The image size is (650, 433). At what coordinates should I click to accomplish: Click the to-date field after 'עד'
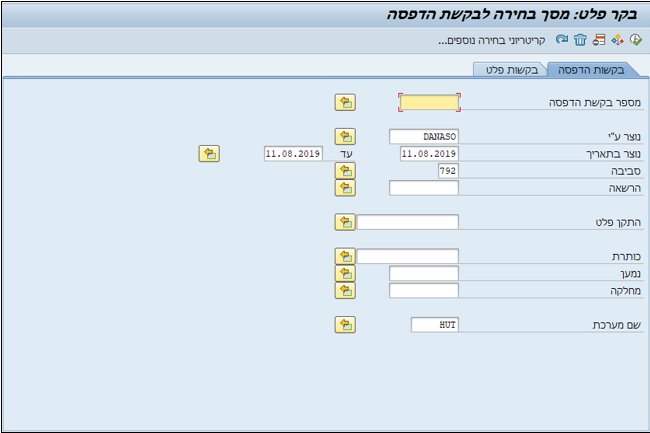point(293,154)
